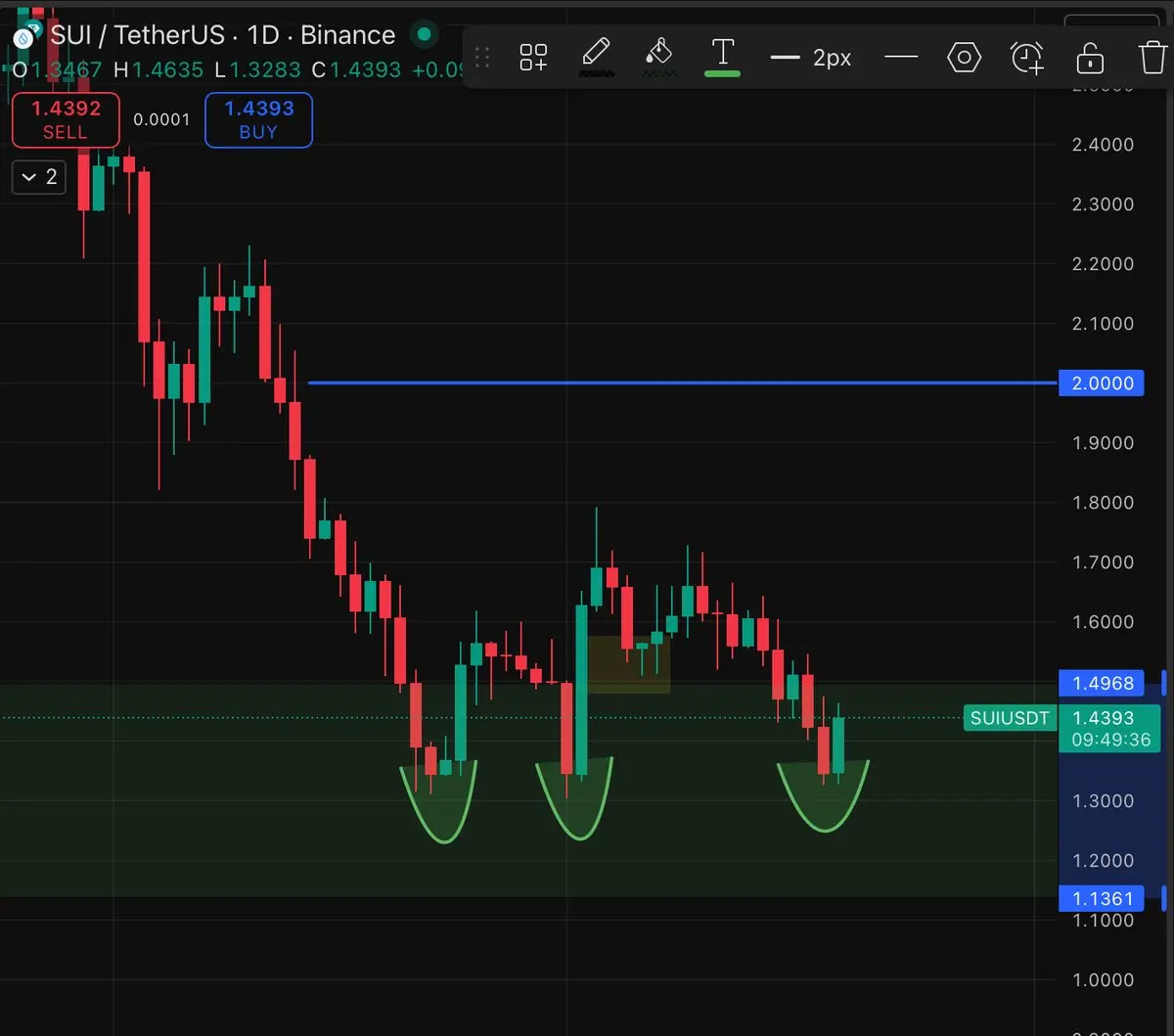Screen dimensions: 1174x1036
Task: Add alert with the clock-plus icon
Action: pyautogui.click(x=1027, y=58)
